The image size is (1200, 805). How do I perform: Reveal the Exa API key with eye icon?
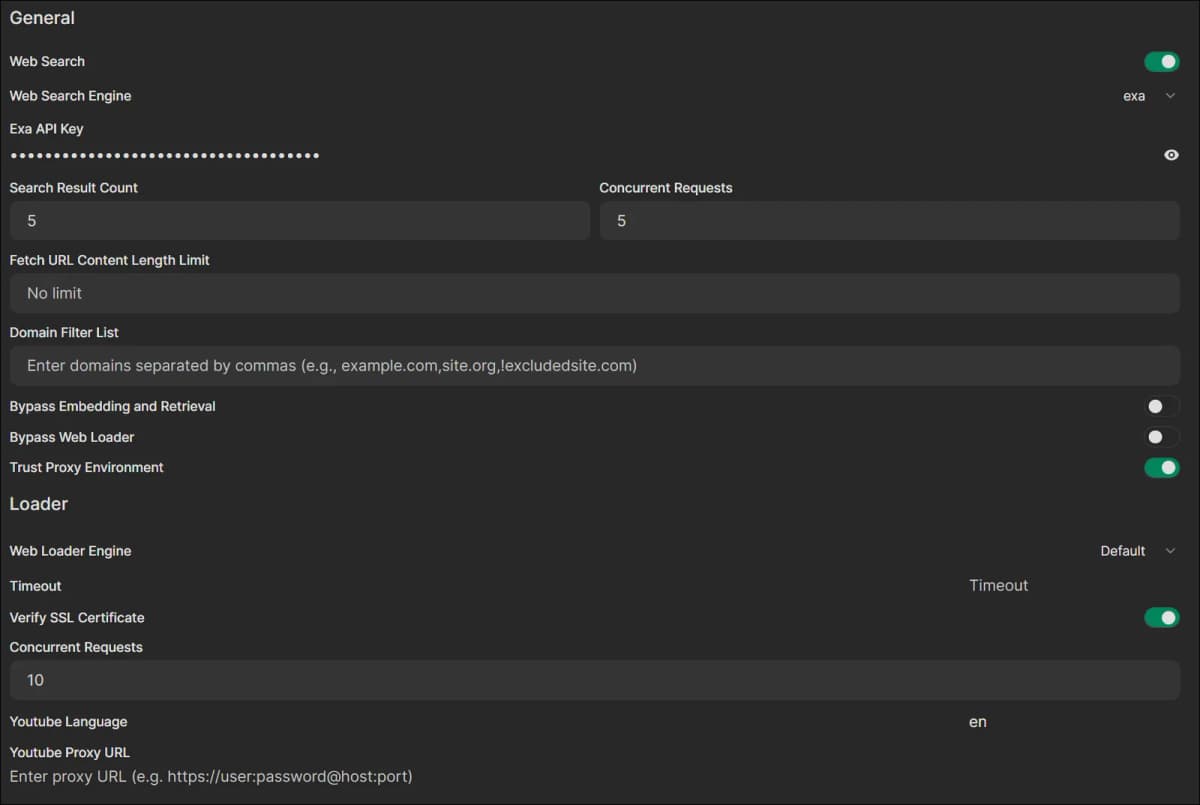1171,155
